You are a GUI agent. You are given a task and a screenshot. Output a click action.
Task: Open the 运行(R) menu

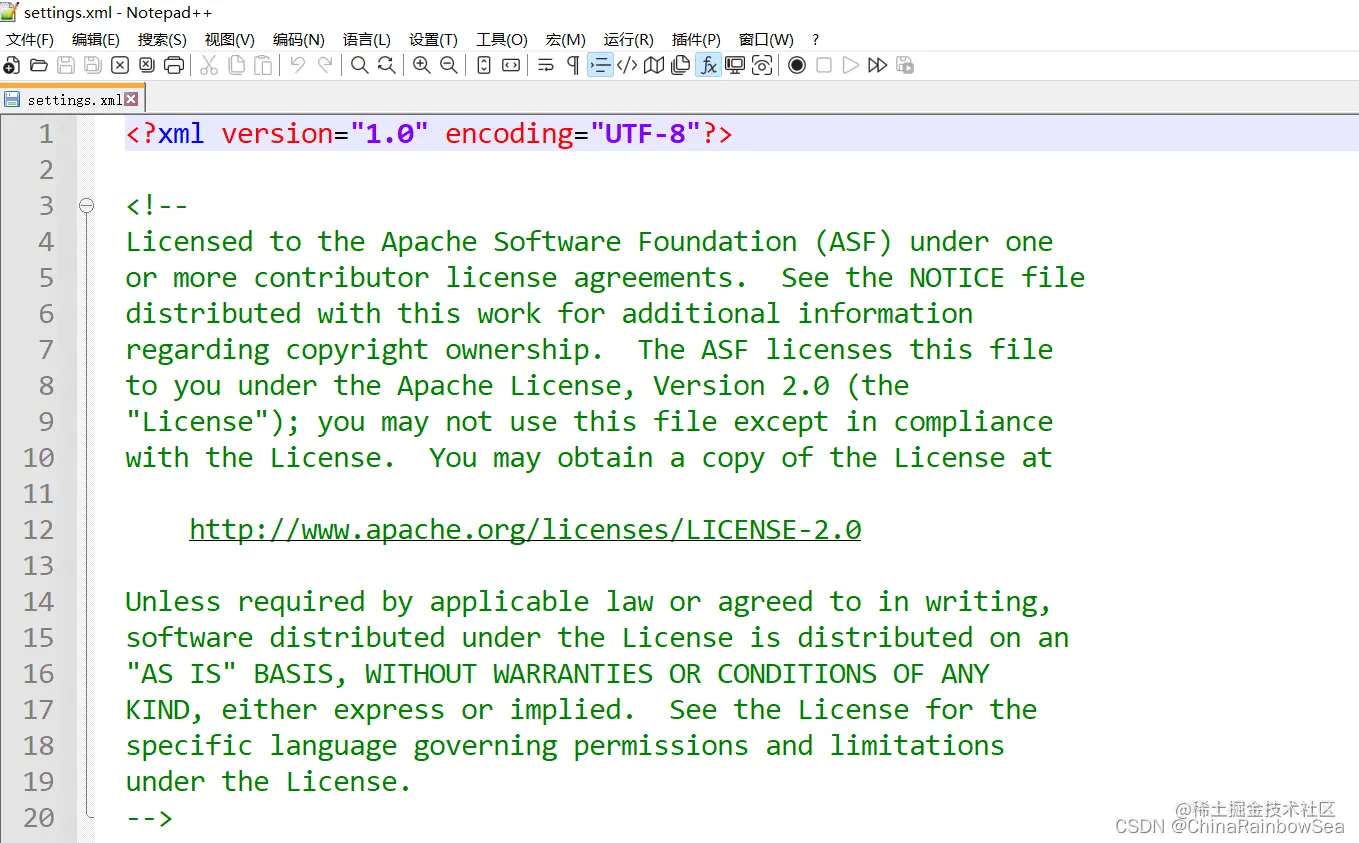pyautogui.click(x=629, y=39)
